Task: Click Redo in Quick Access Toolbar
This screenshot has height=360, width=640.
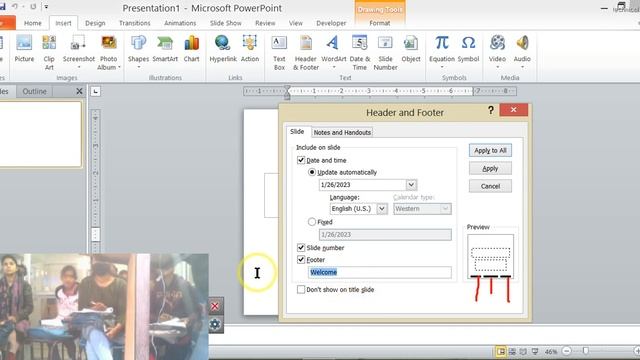Action: (x=33, y=7)
